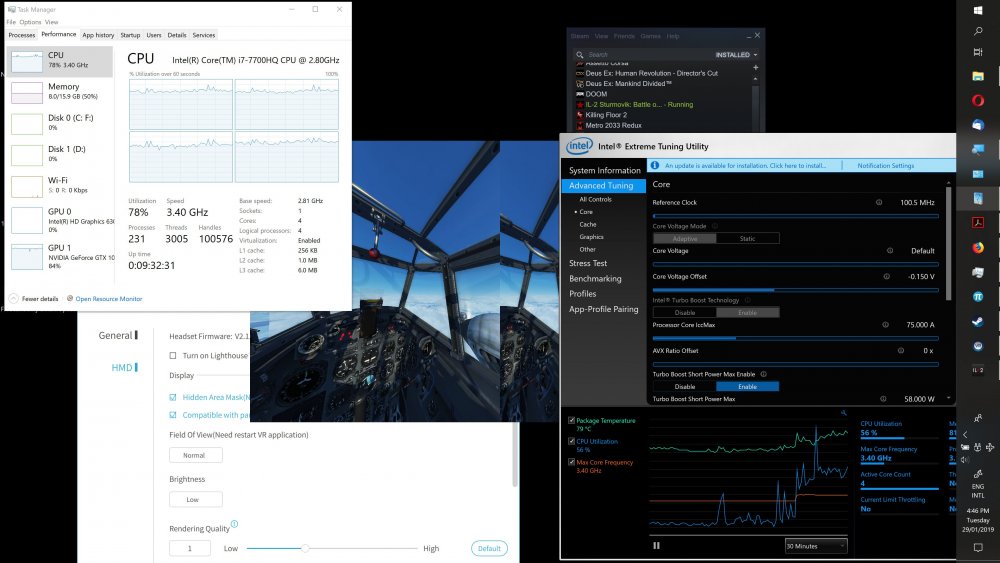This screenshot has height=563, width=1000.
Task: Open the Field Of View Normal dropdown
Action: point(195,455)
